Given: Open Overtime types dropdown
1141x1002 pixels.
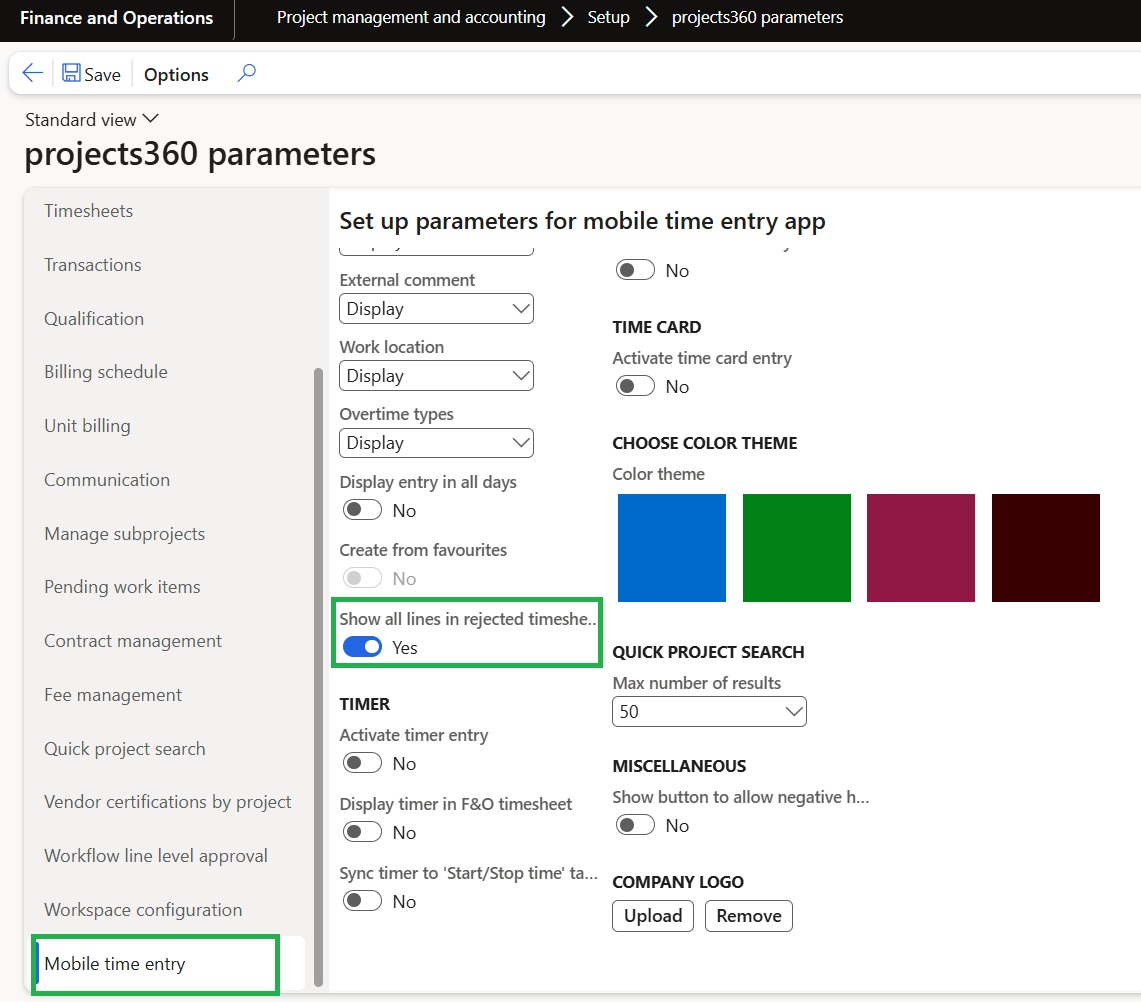Looking at the screenshot, I should pyautogui.click(x=436, y=443).
